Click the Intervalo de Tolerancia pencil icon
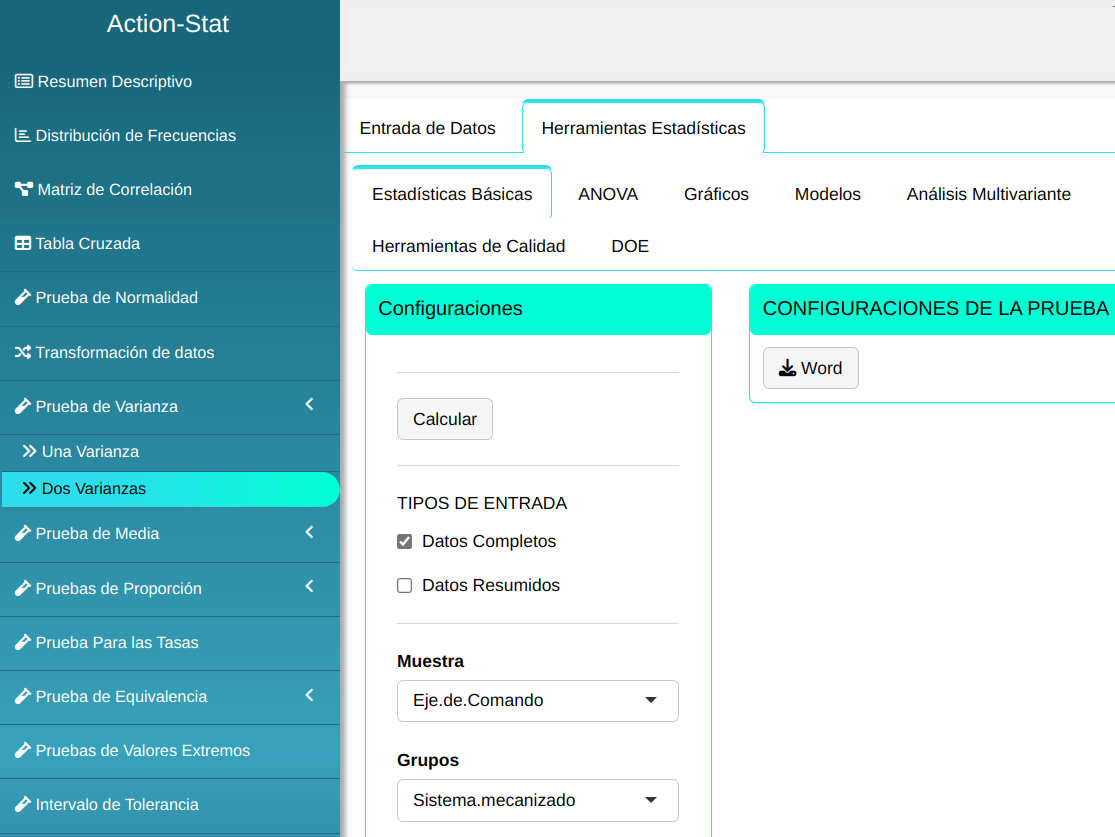The width and height of the screenshot is (1115, 837). pyautogui.click(x=22, y=804)
